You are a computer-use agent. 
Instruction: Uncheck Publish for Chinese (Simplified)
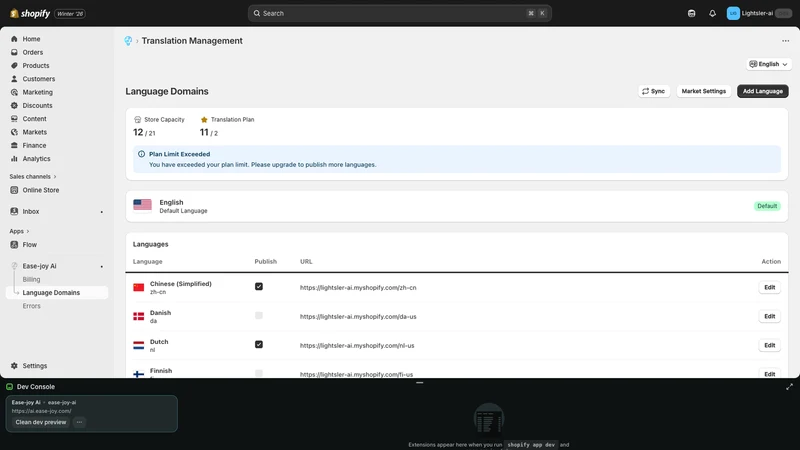tap(259, 286)
